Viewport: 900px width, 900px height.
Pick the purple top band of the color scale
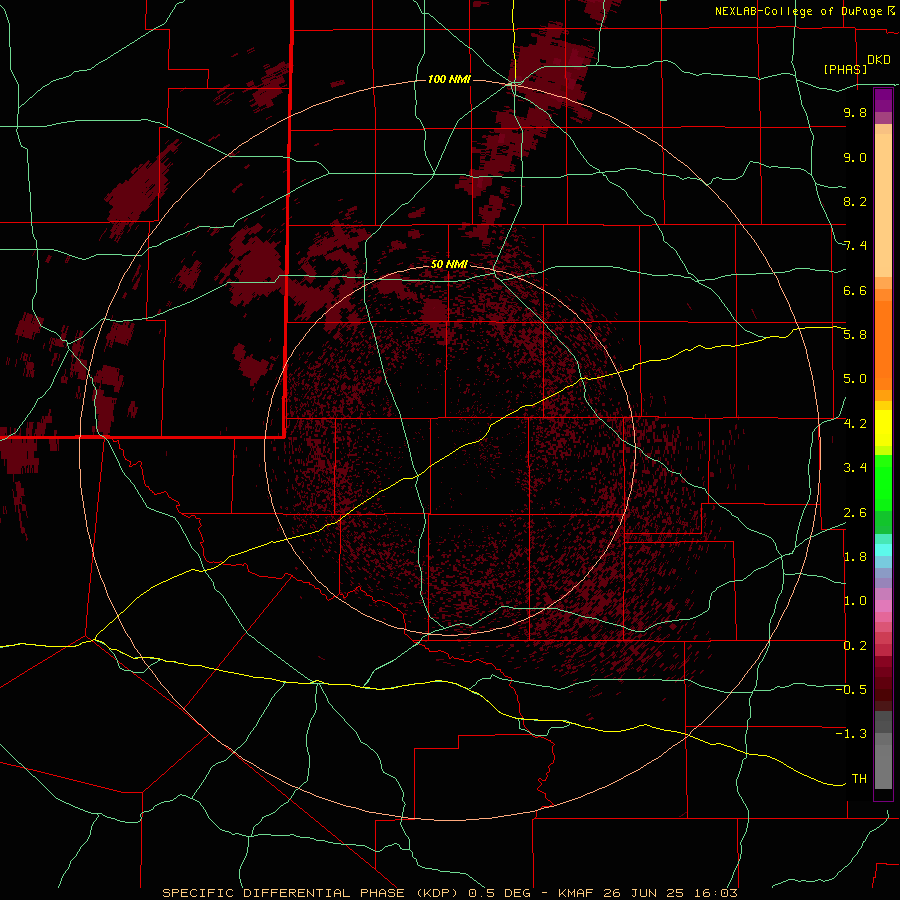[883, 100]
